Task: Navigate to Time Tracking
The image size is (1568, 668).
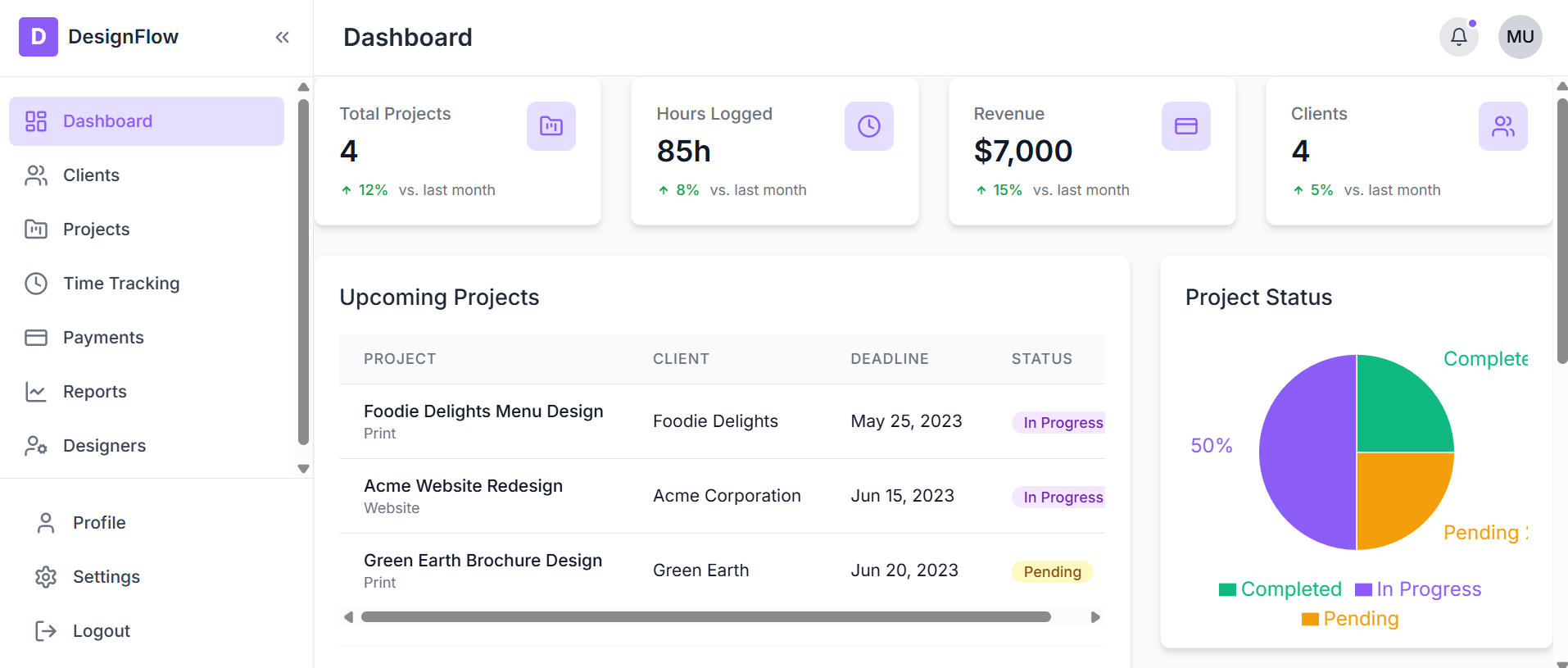Action: (x=147, y=284)
